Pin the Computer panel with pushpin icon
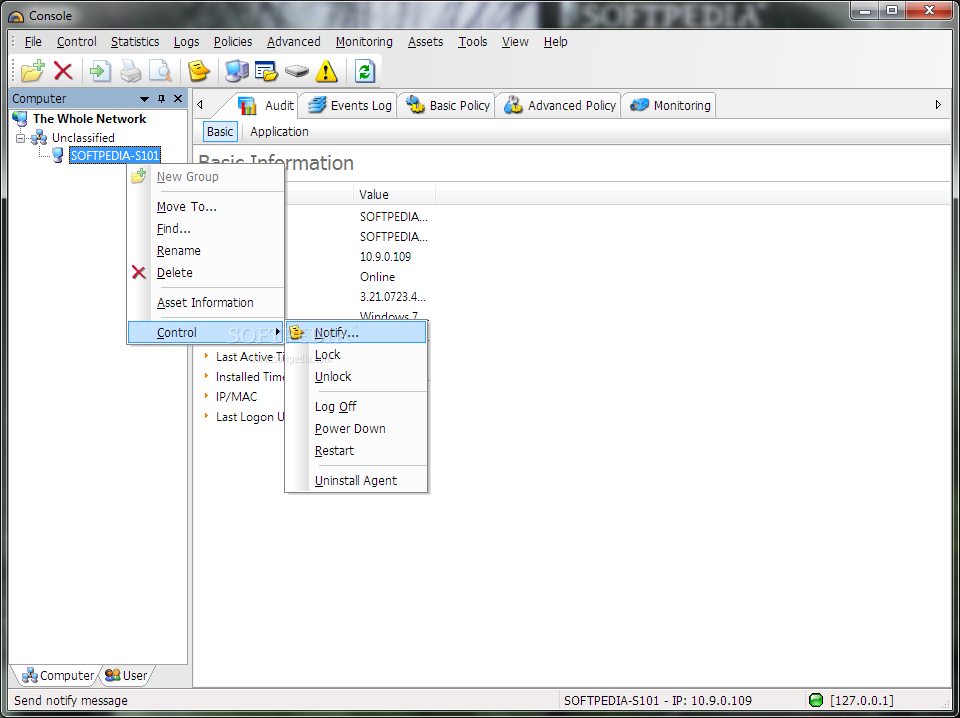960x718 pixels. coord(162,99)
